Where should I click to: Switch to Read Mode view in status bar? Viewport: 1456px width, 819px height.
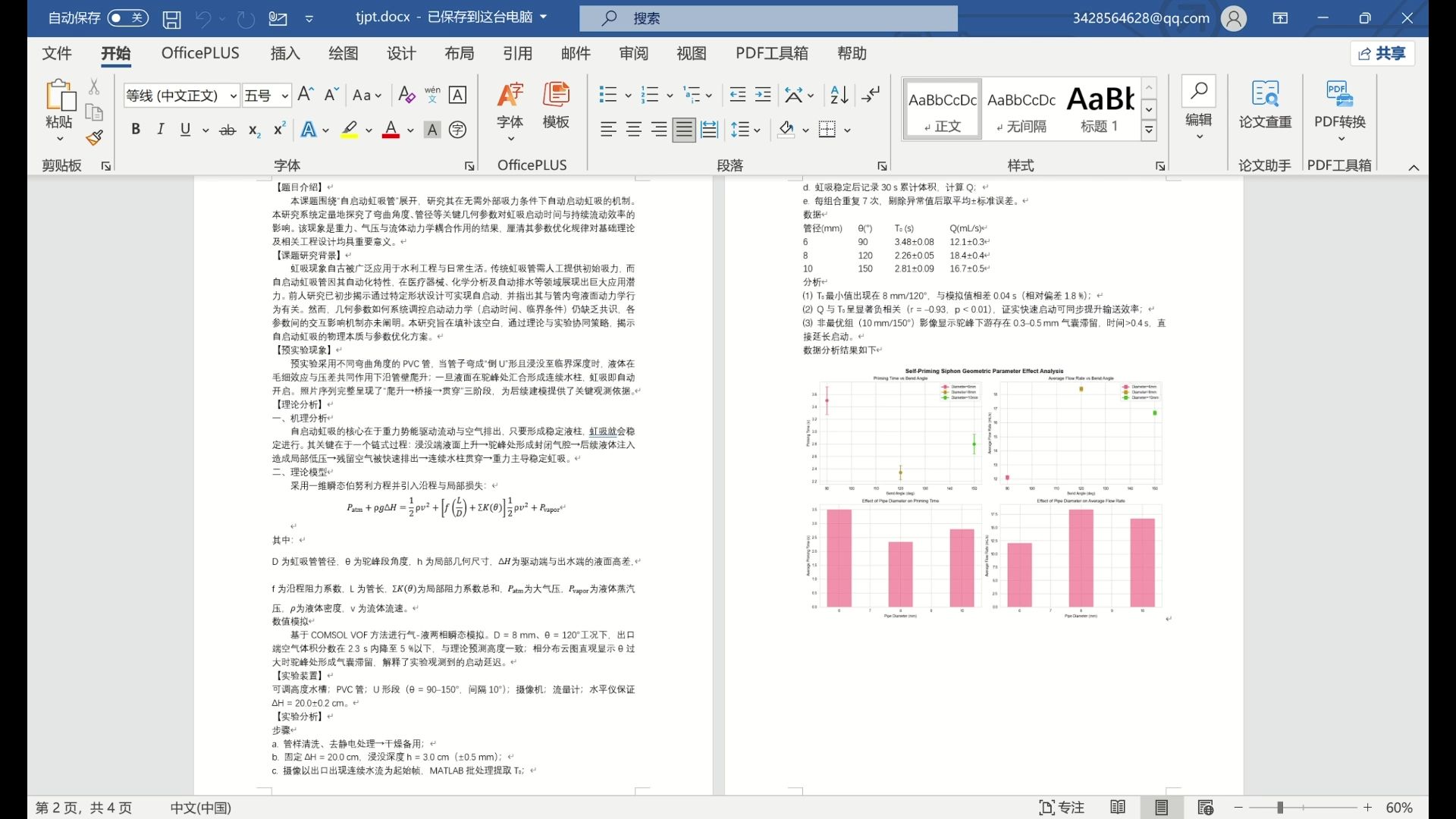1117,808
